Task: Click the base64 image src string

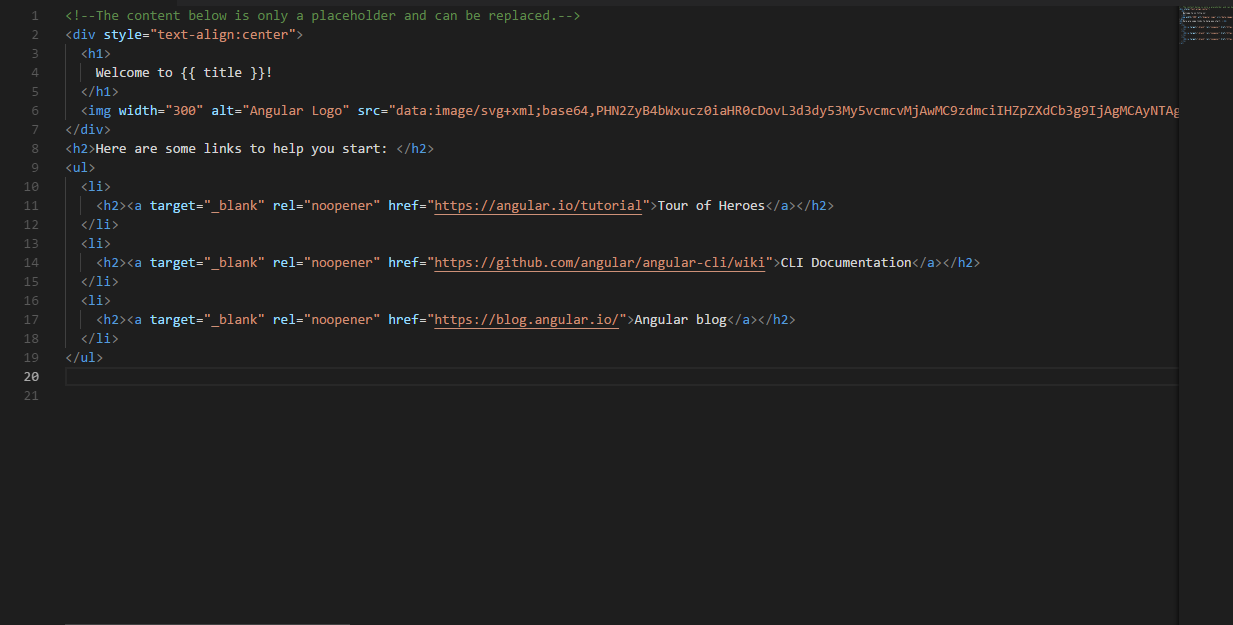Action: tap(780, 111)
